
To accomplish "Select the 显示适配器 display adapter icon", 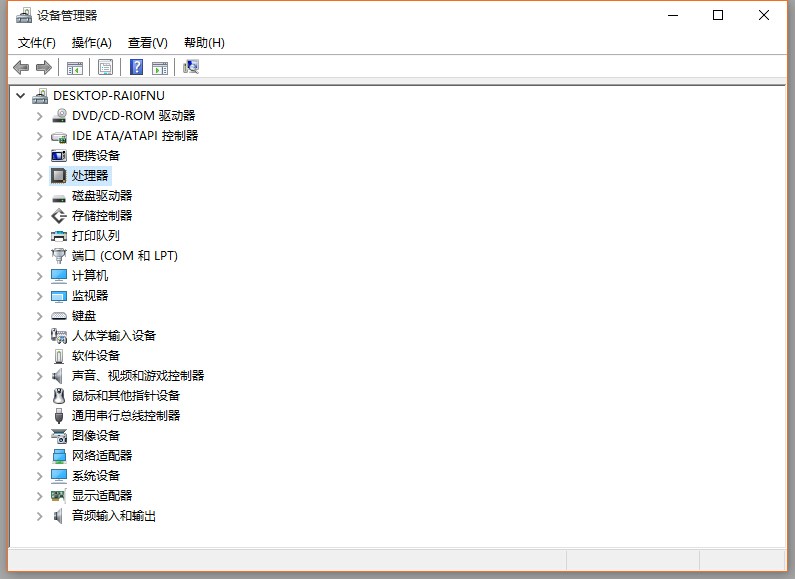I will (59, 496).
